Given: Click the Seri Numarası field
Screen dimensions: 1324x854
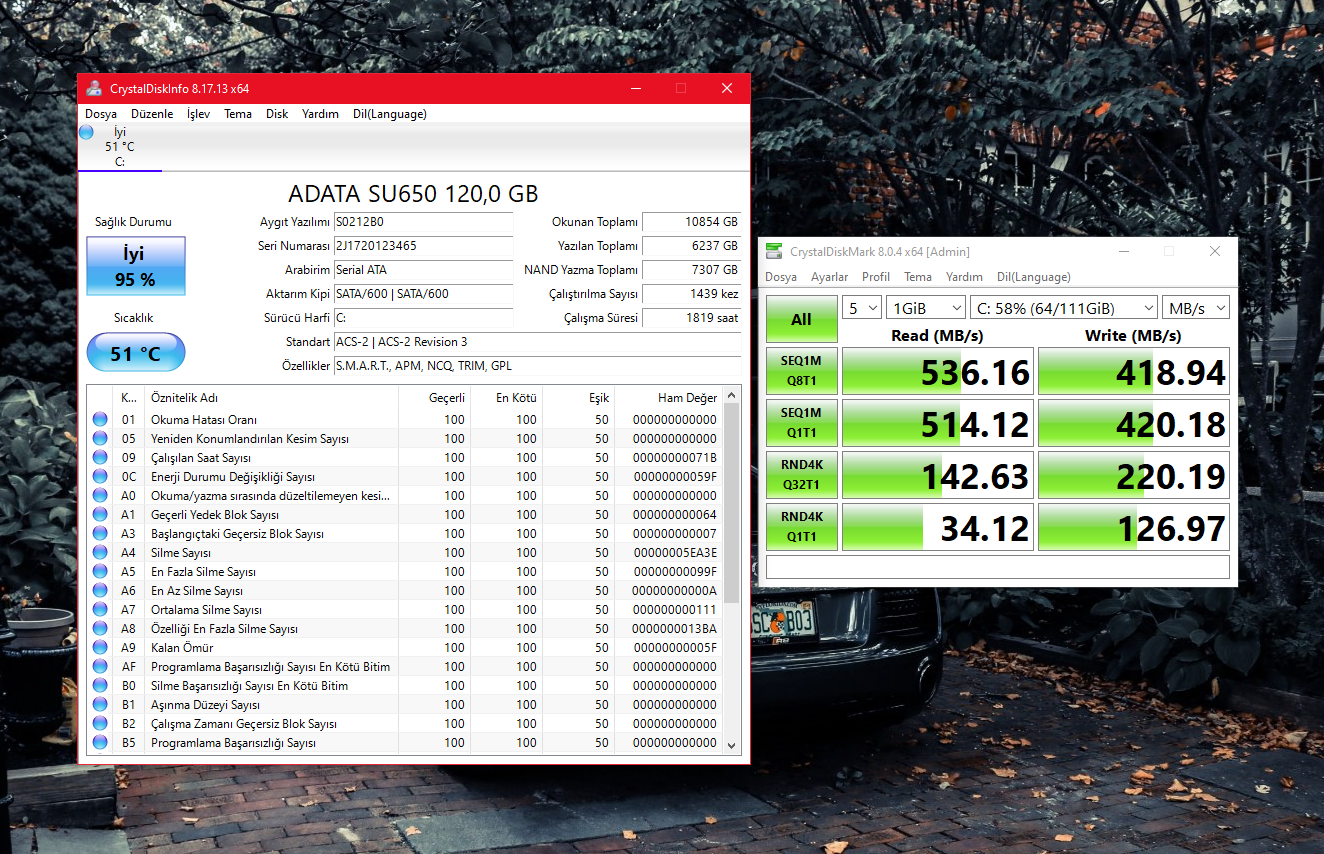Looking at the screenshot, I should pyautogui.click(x=423, y=246).
